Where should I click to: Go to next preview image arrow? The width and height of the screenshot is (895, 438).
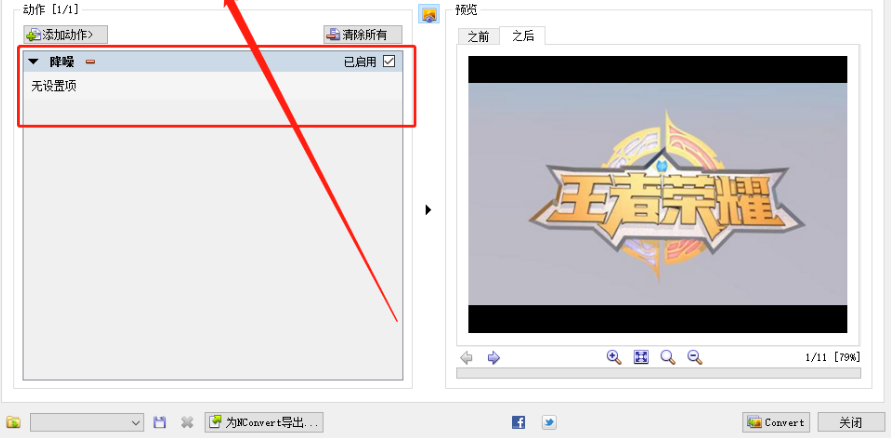494,358
